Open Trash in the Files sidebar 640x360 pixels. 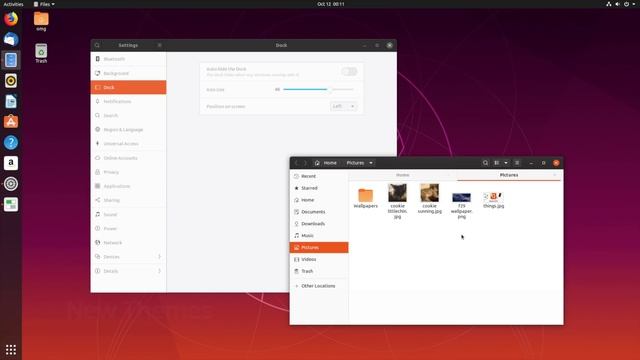click(319, 271)
